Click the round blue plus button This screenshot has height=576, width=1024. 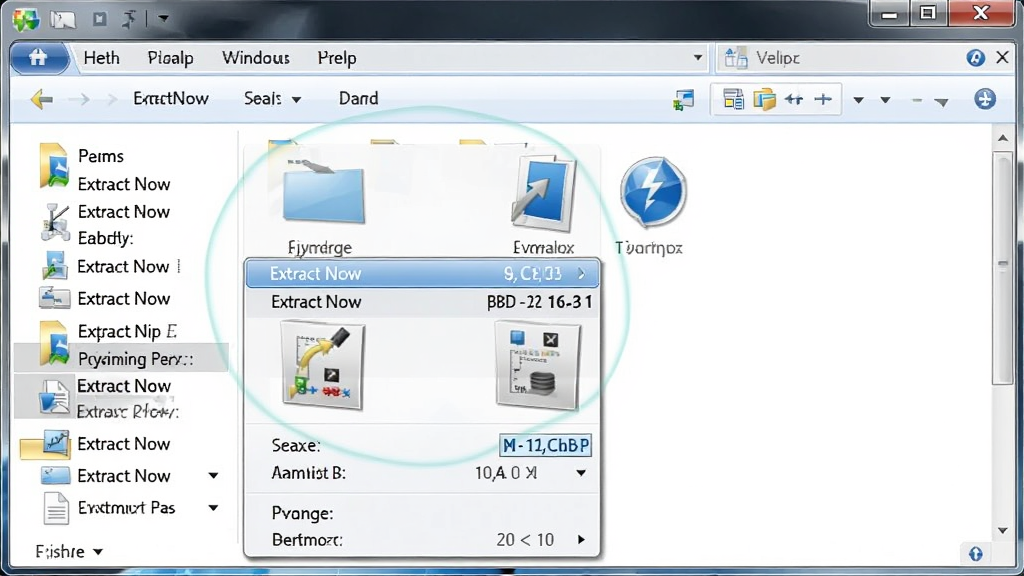[x=985, y=99]
